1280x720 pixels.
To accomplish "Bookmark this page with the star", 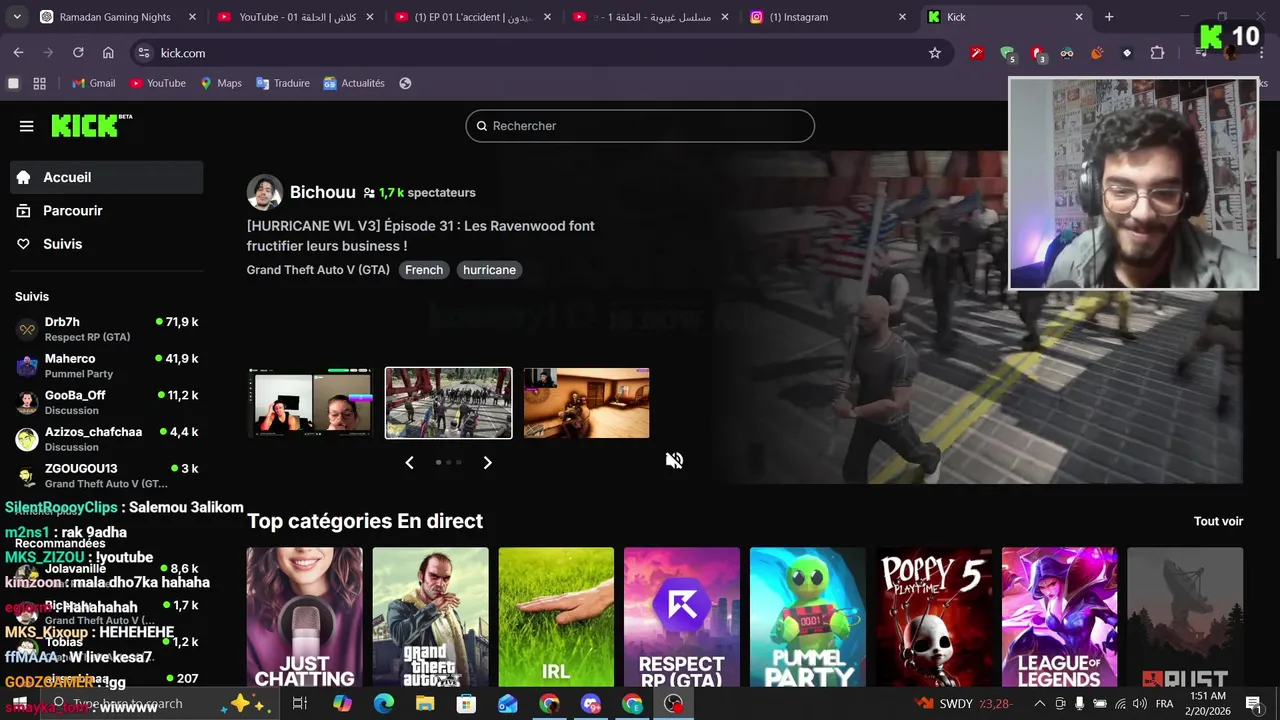I will 935,53.
